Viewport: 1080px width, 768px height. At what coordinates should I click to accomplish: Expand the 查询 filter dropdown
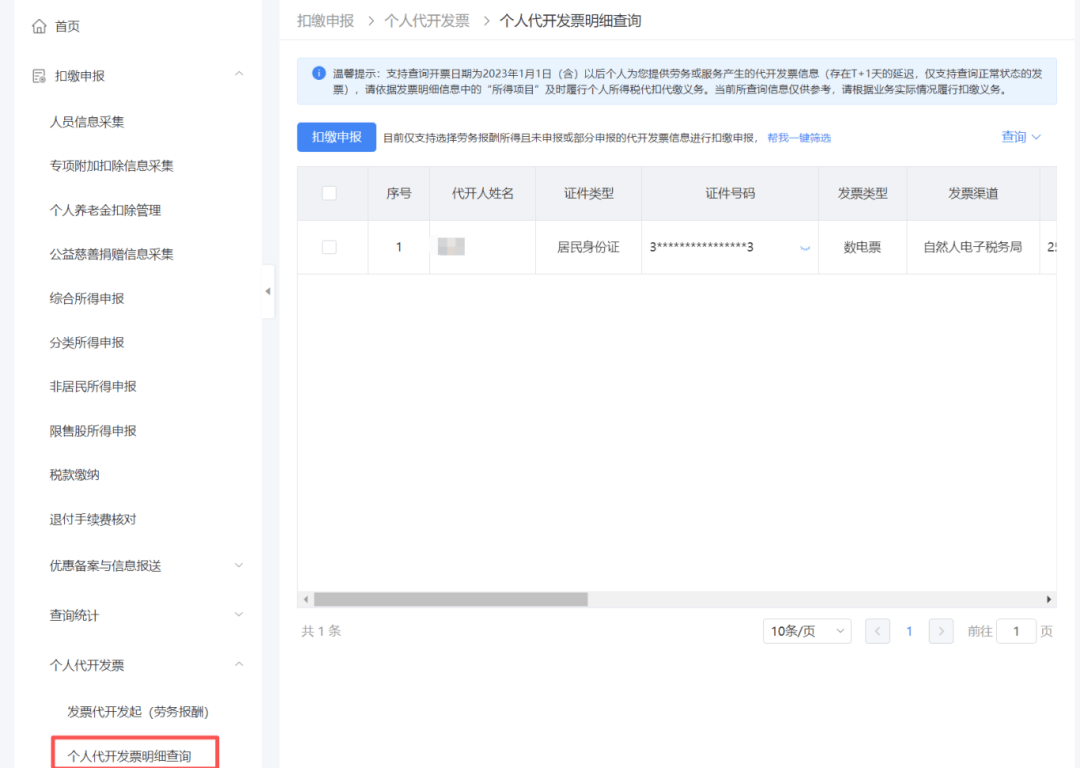[x=1021, y=137]
